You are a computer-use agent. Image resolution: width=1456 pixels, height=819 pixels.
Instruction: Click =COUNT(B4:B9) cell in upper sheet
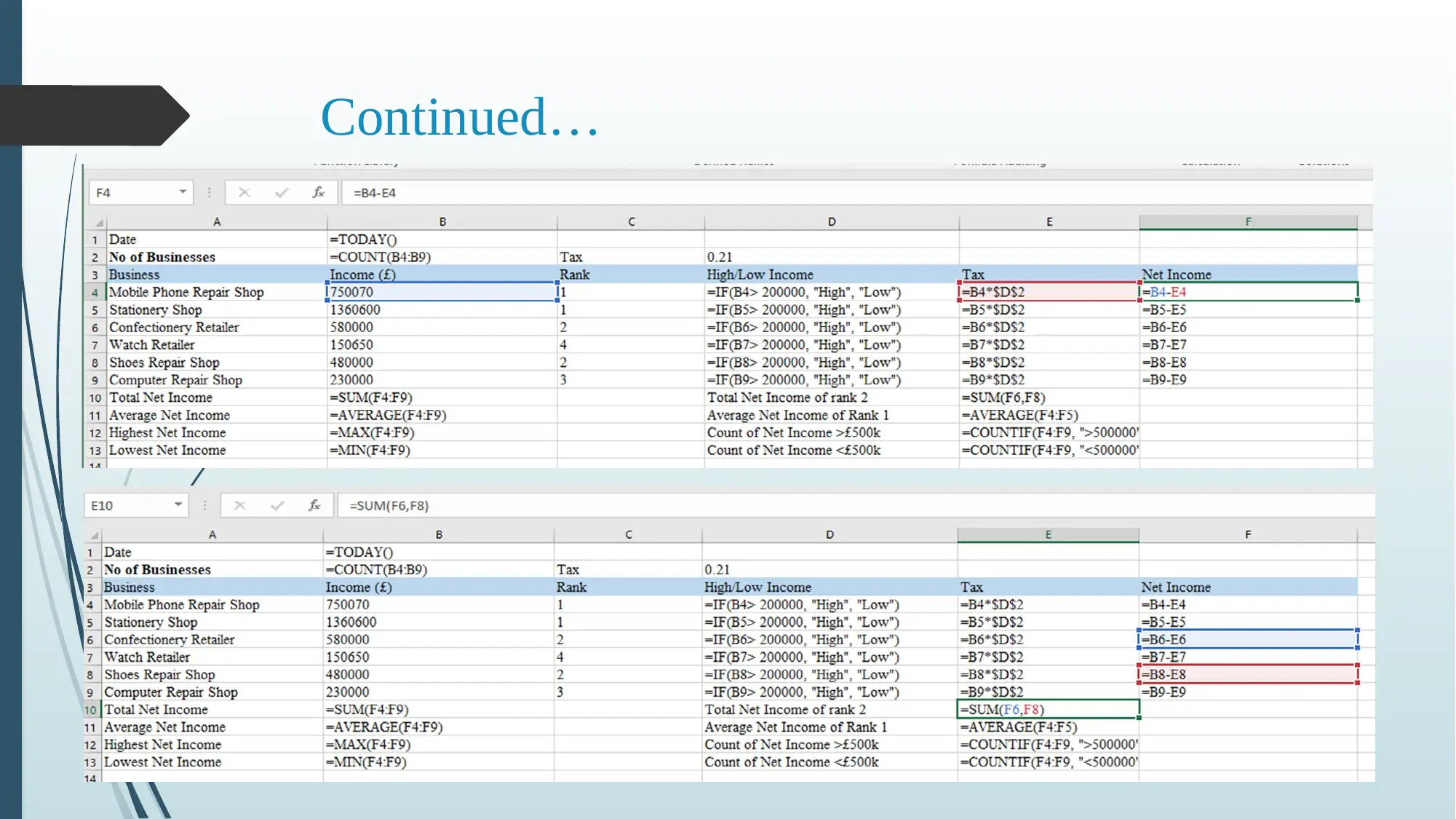pyautogui.click(x=442, y=257)
